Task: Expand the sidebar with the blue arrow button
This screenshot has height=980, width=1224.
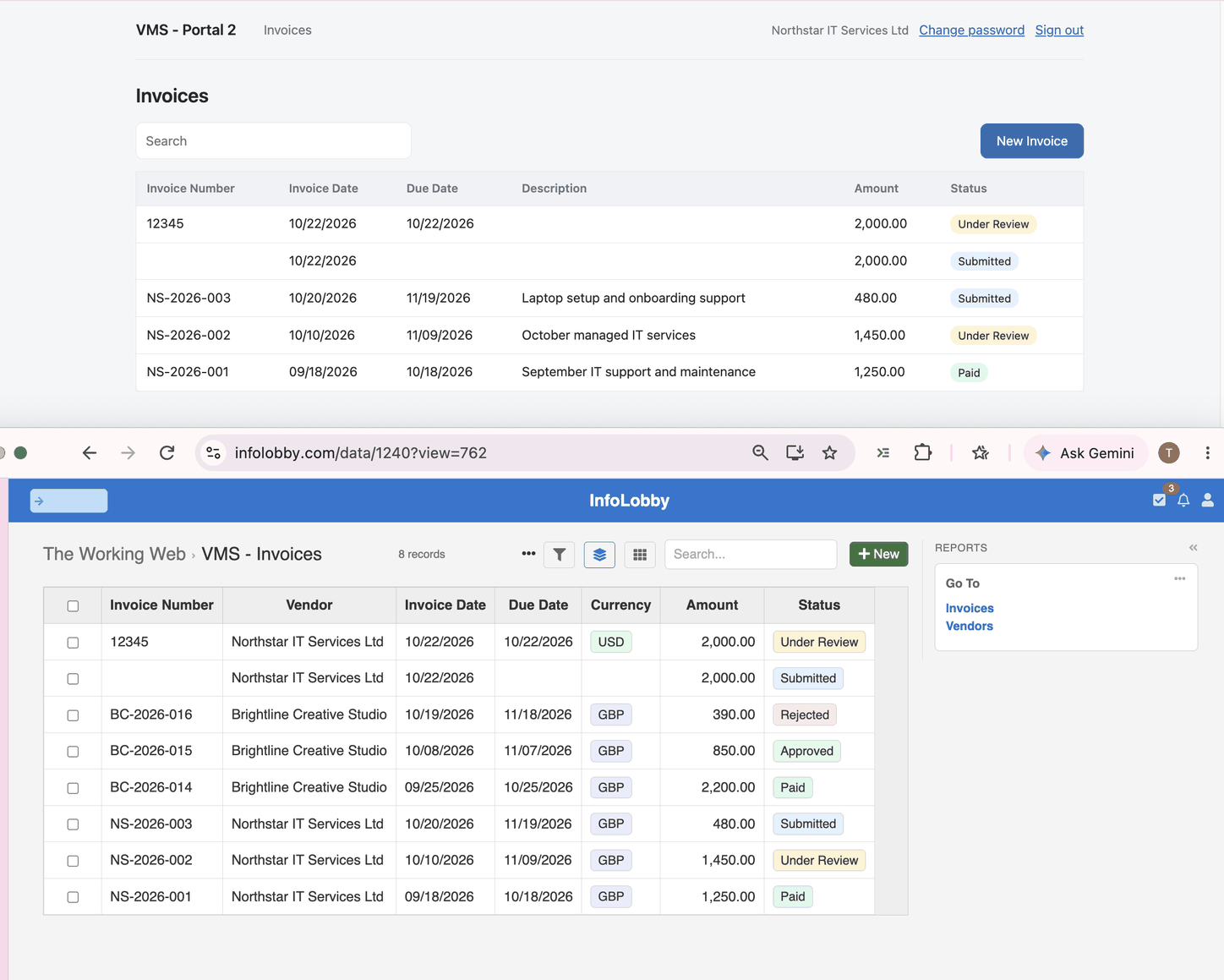Action: point(68,501)
